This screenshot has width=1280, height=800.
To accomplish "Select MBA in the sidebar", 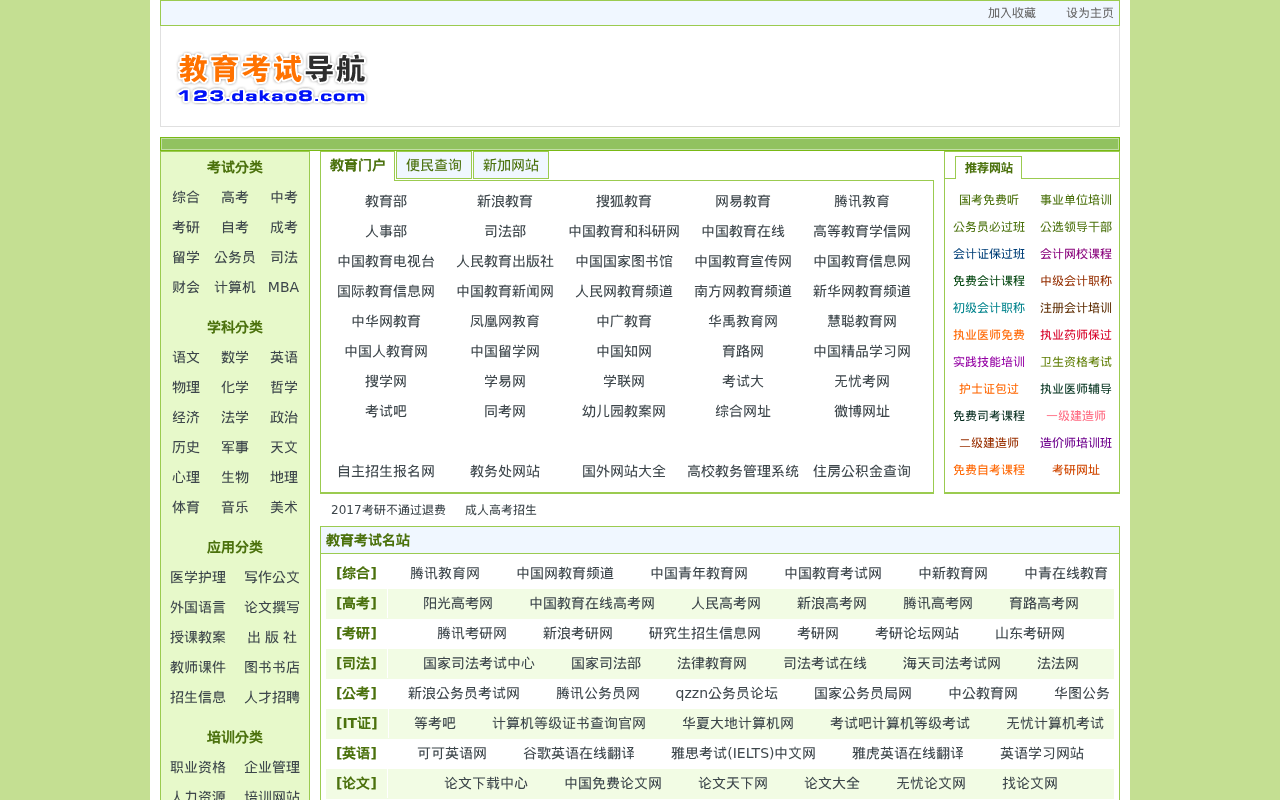I will [x=284, y=288].
